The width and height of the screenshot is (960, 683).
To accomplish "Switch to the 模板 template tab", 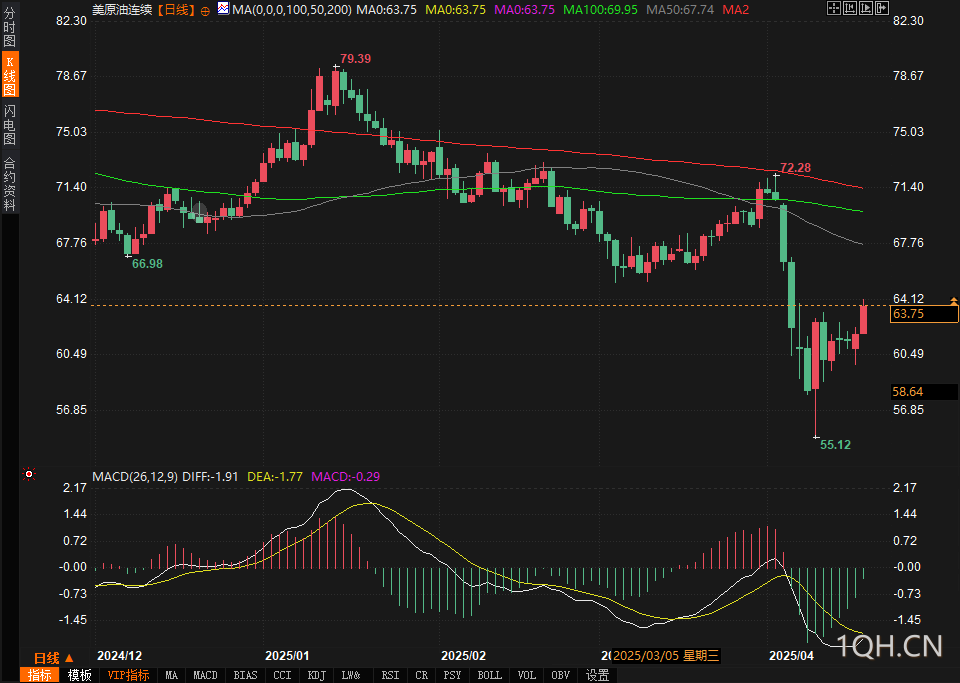I will click(79, 675).
